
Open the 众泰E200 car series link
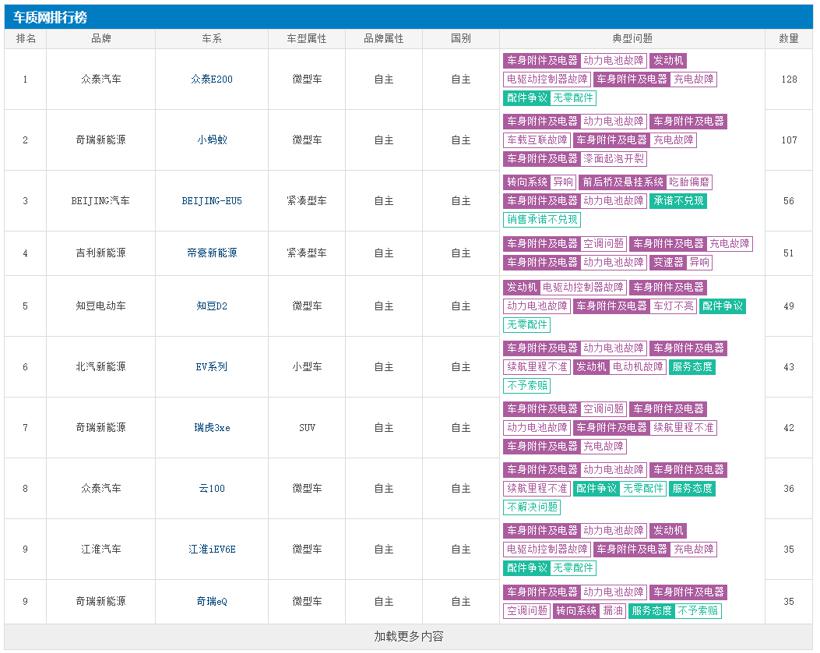pos(211,79)
